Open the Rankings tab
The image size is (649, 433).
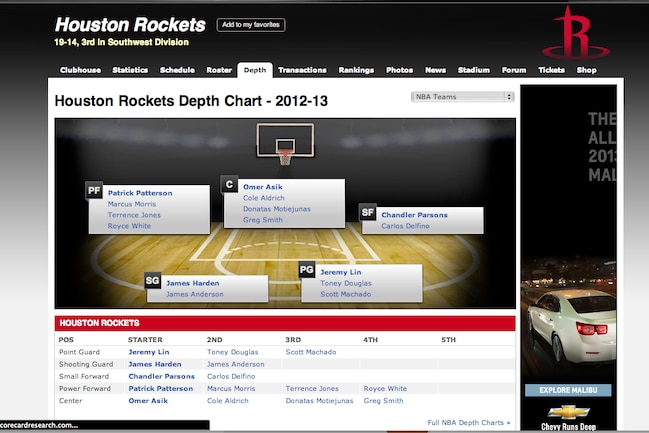point(356,70)
